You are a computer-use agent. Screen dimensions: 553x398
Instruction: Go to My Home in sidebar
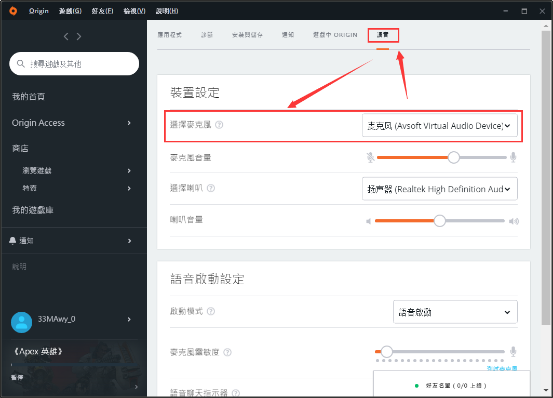(29, 97)
